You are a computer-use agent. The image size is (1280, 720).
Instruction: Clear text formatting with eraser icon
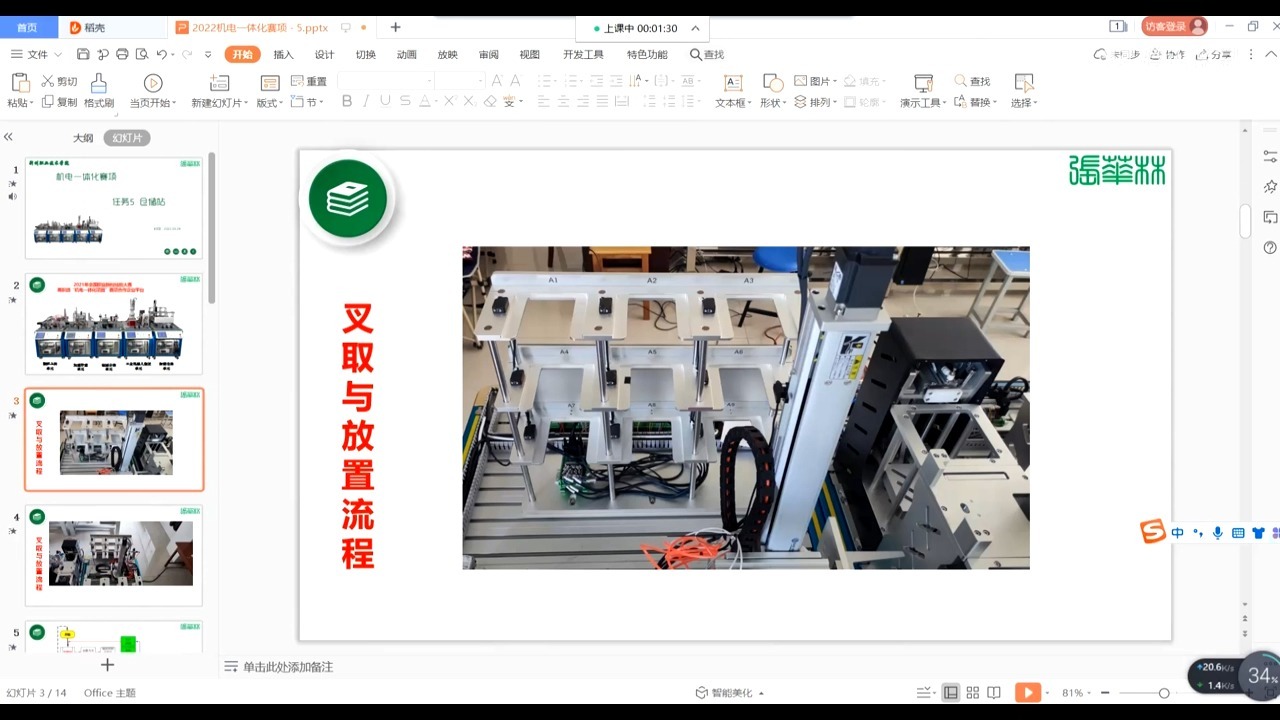(490, 101)
